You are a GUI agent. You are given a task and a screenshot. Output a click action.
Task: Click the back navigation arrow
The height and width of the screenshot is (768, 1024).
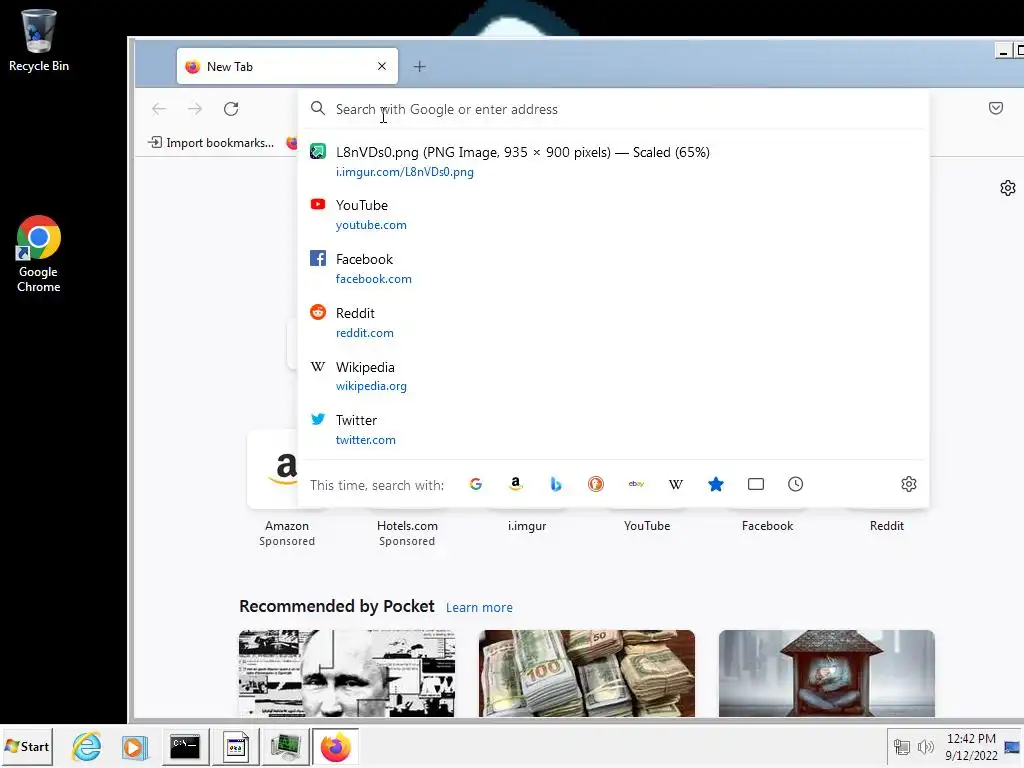click(x=159, y=109)
